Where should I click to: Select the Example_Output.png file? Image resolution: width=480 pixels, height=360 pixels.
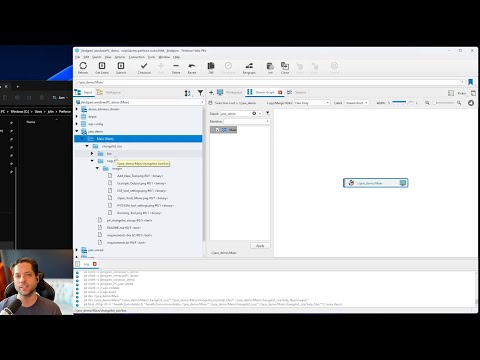tap(141, 183)
